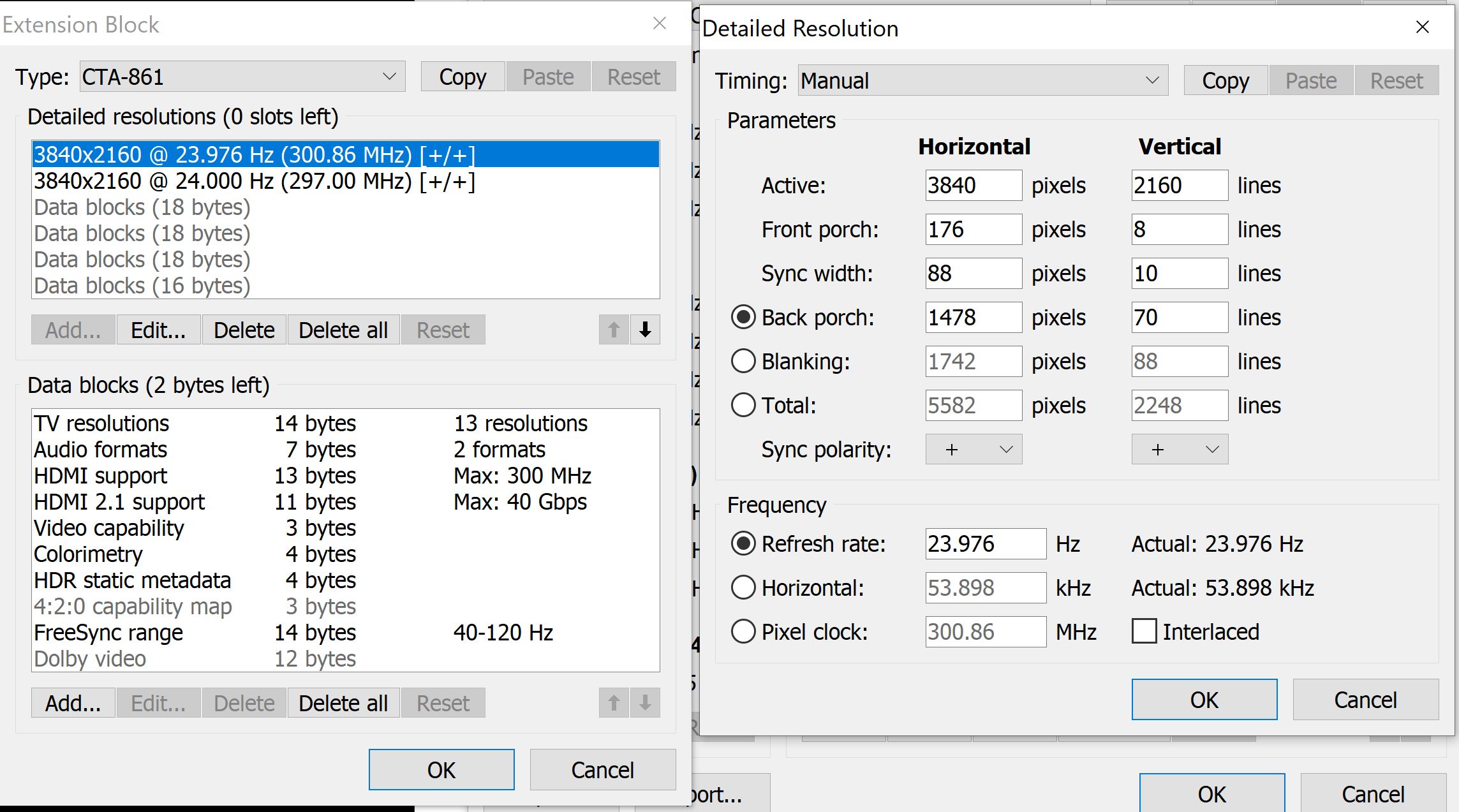
Task: Enable the Interlaced checkbox
Action: tap(1144, 631)
